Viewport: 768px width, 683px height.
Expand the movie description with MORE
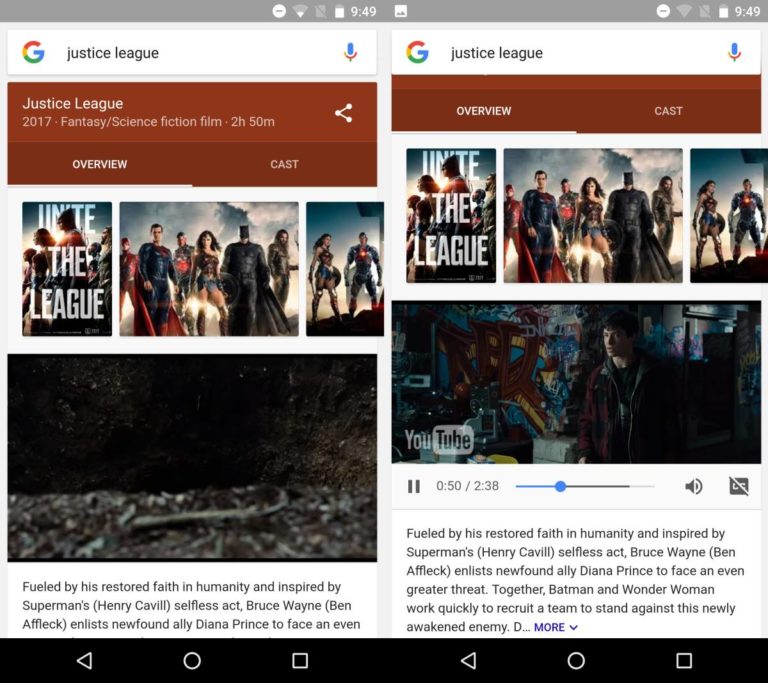[555, 627]
